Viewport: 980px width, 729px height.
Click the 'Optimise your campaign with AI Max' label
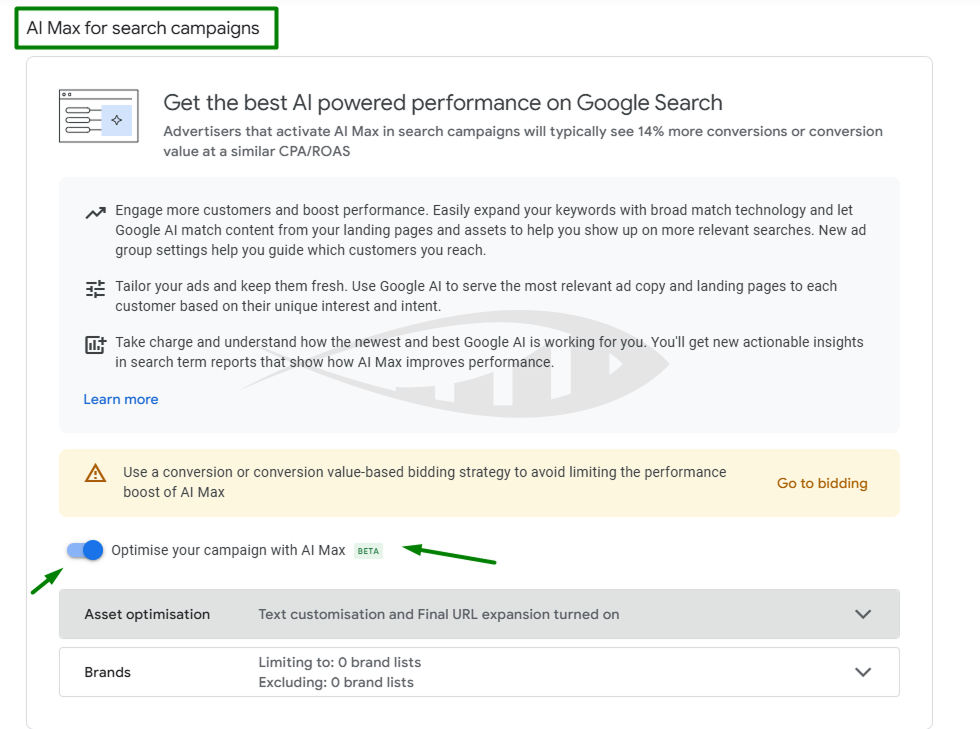pyautogui.click(x=228, y=550)
